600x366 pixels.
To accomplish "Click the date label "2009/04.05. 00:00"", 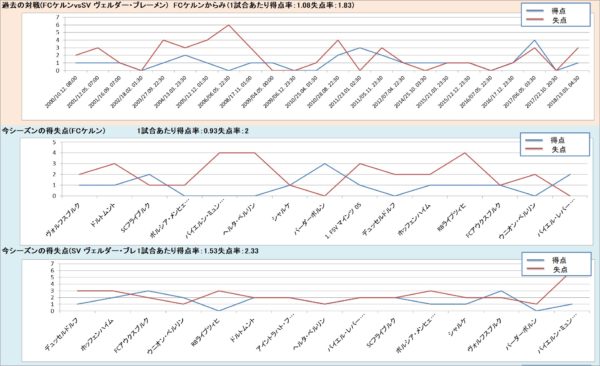I will (258, 92).
